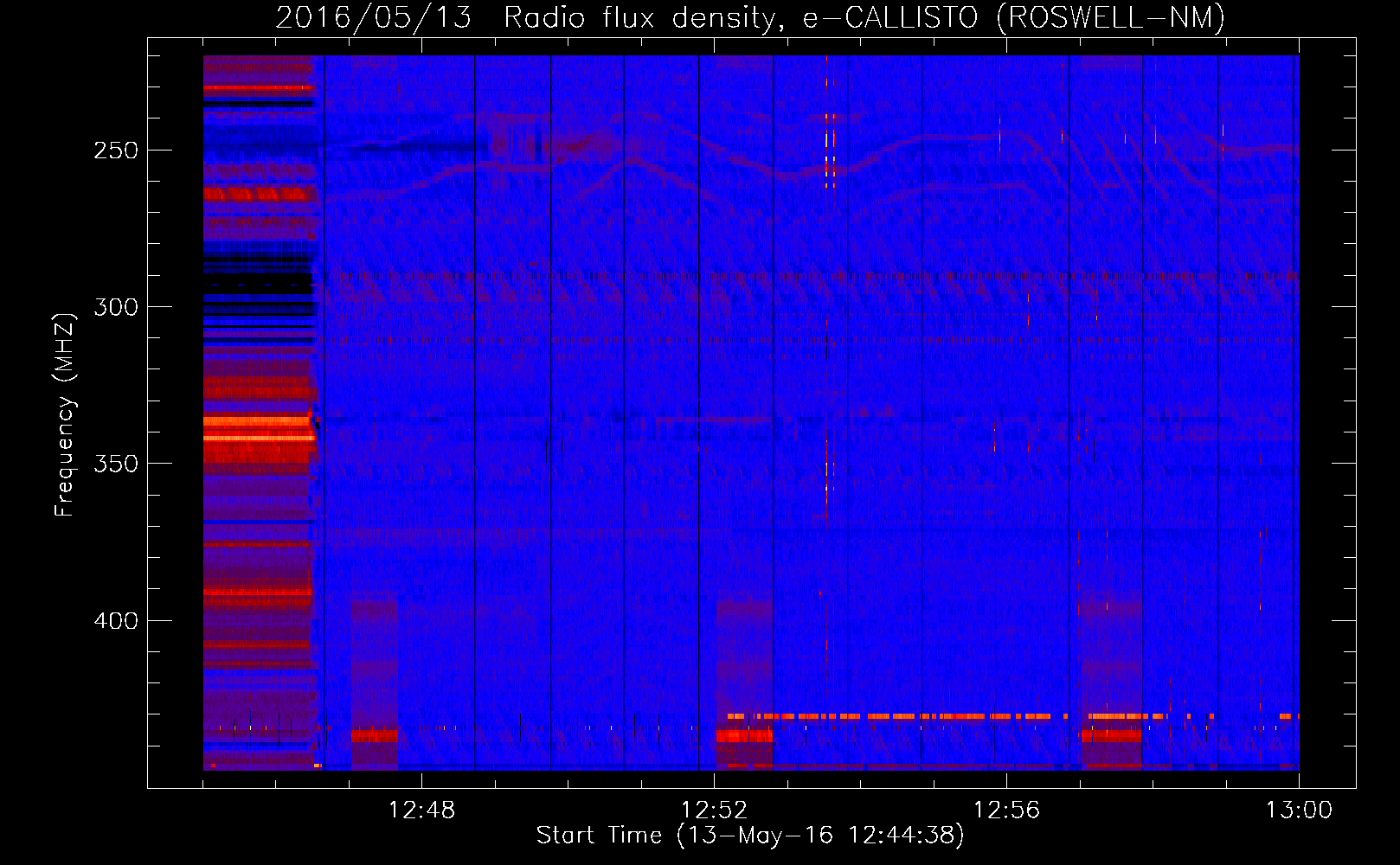The height and width of the screenshot is (865, 1400).
Task: Click the 13:00 time axis label
Action: pyautogui.click(x=1299, y=811)
